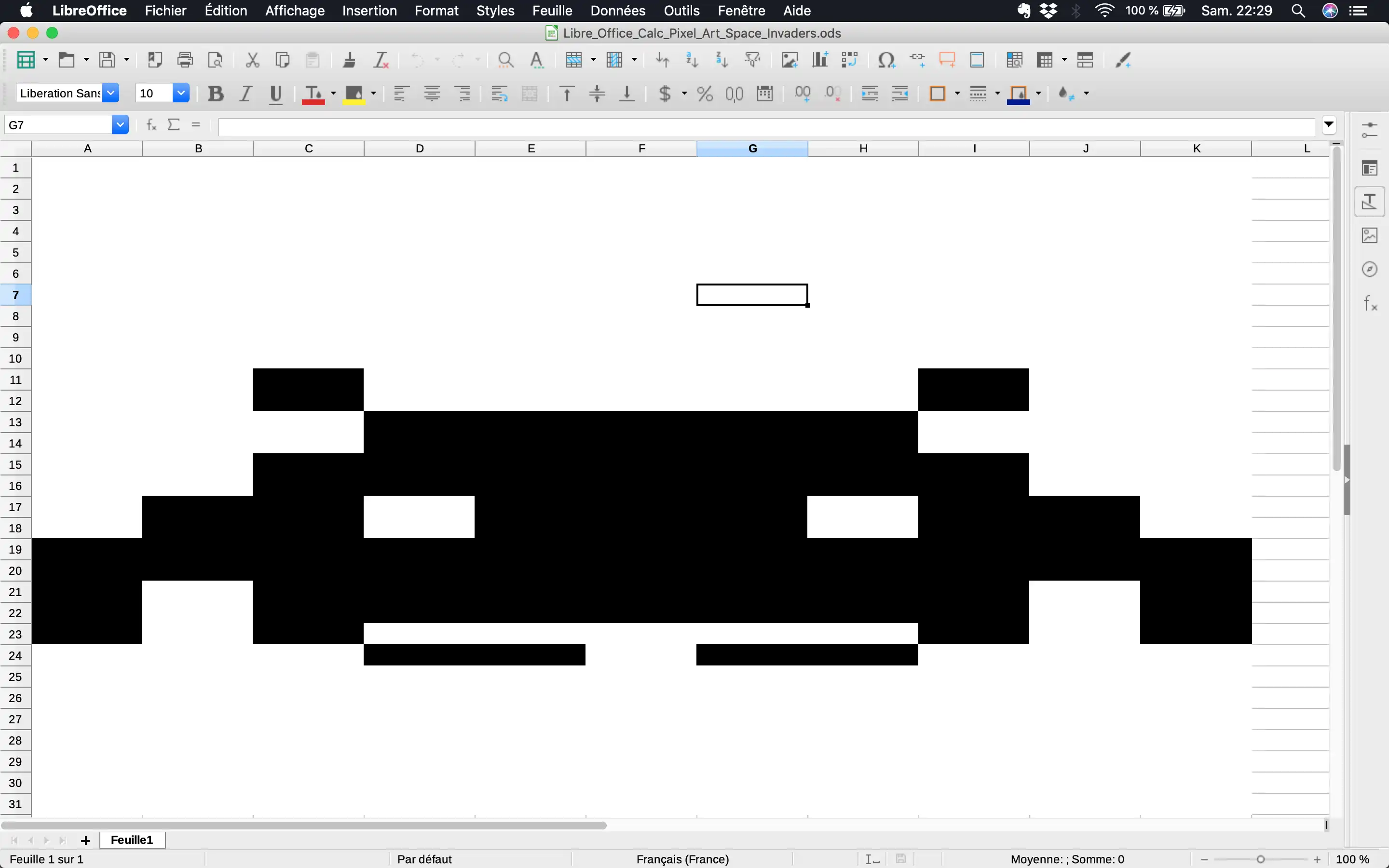
Task: Open Print Preview icon
Action: pos(215,60)
